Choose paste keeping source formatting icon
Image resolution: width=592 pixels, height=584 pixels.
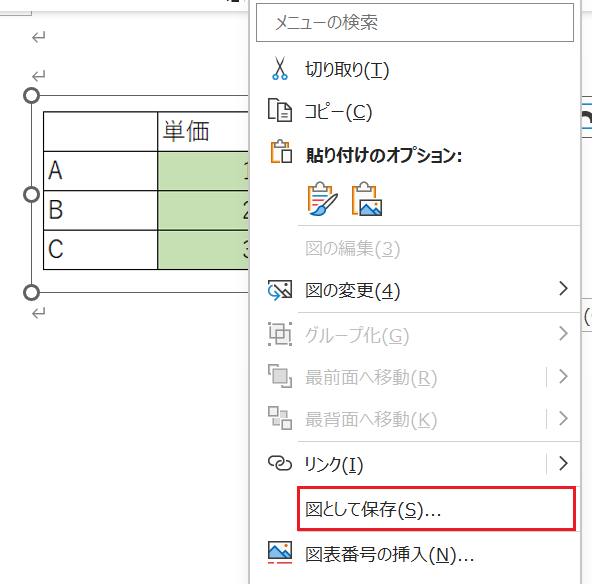pos(322,199)
